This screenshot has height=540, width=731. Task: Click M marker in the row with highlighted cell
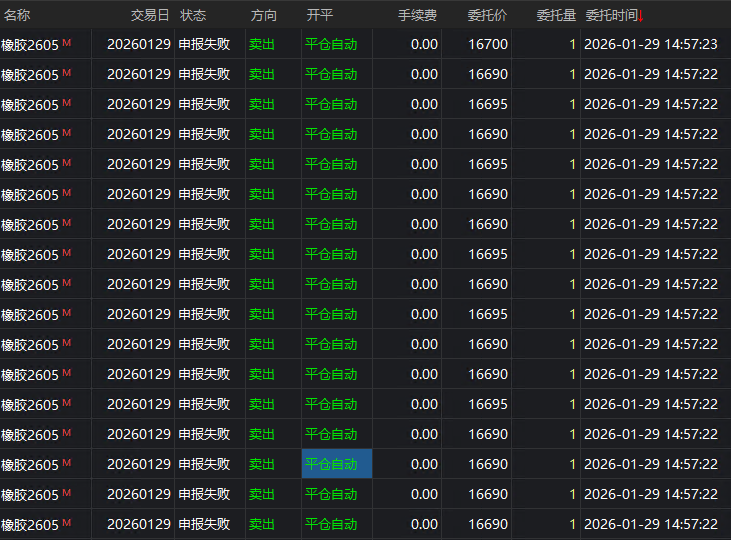tap(67, 463)
